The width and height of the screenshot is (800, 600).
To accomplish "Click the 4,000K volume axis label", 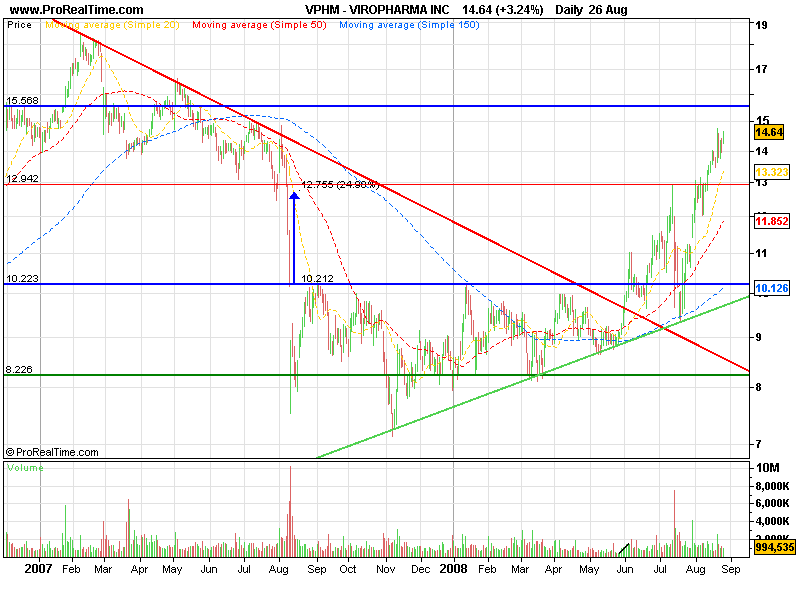I will click(x=772, y=521).
